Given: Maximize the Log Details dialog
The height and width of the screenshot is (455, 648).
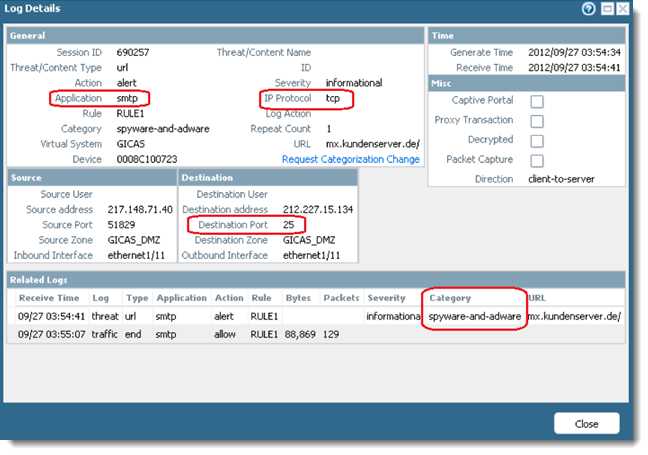Looking at the screenshot, I should click(x=605, y=9).
